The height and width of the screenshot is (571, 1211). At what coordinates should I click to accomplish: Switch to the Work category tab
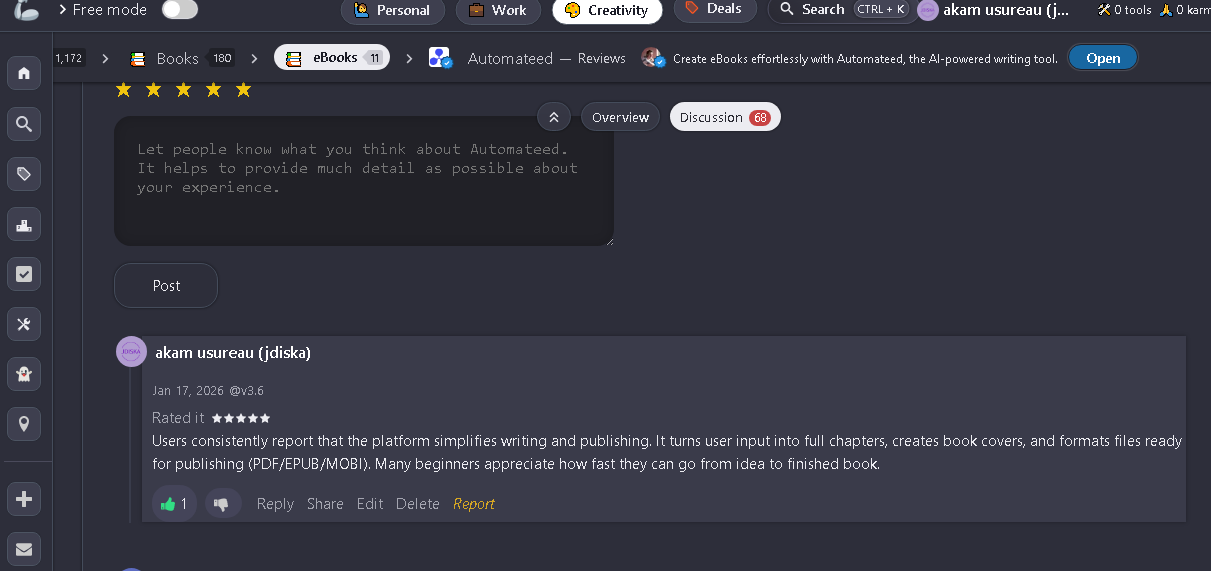[499, 10]
